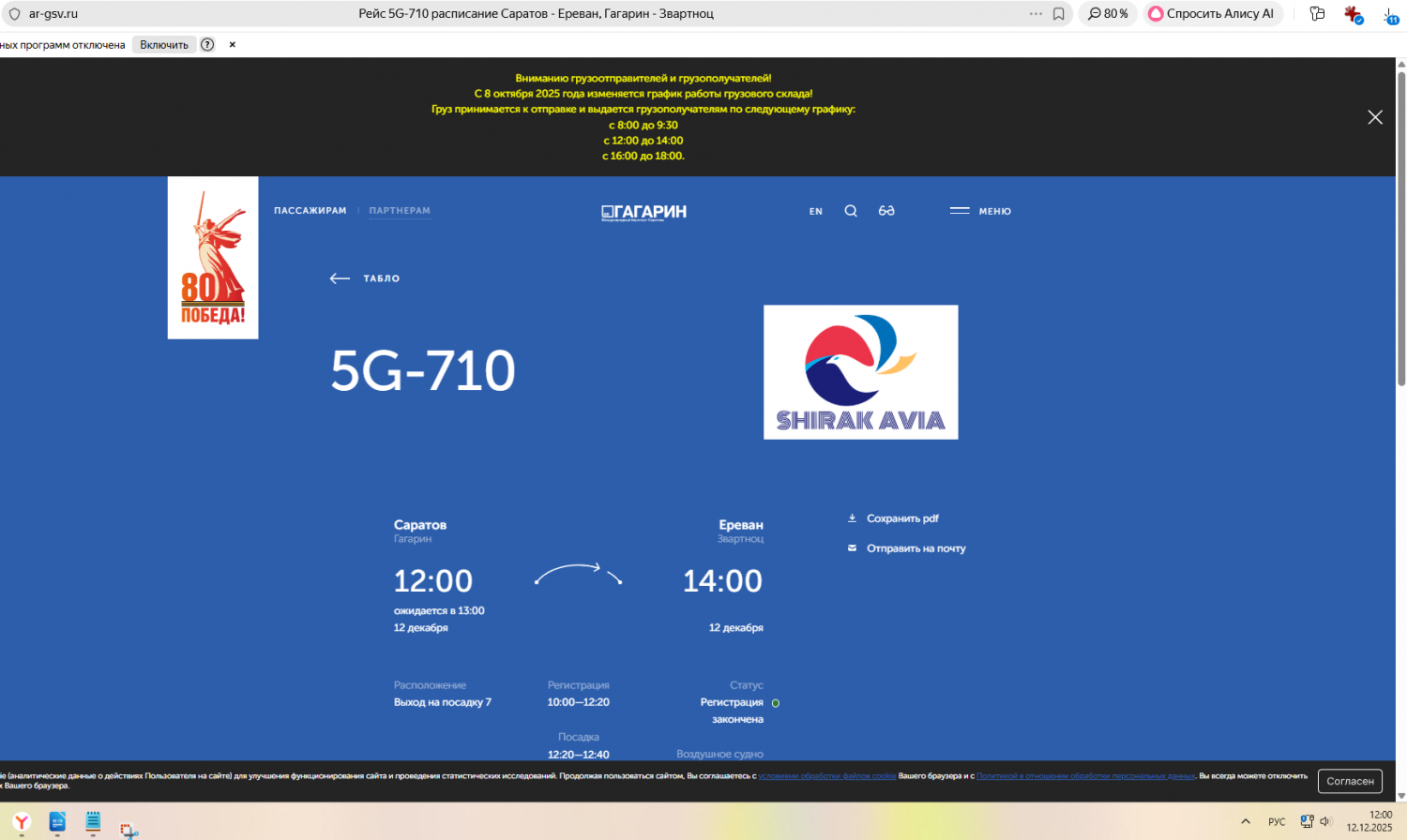Click the Включить button in the notification bar
The height and width of the screenshot is (840, 1407).
coord(164,45)
